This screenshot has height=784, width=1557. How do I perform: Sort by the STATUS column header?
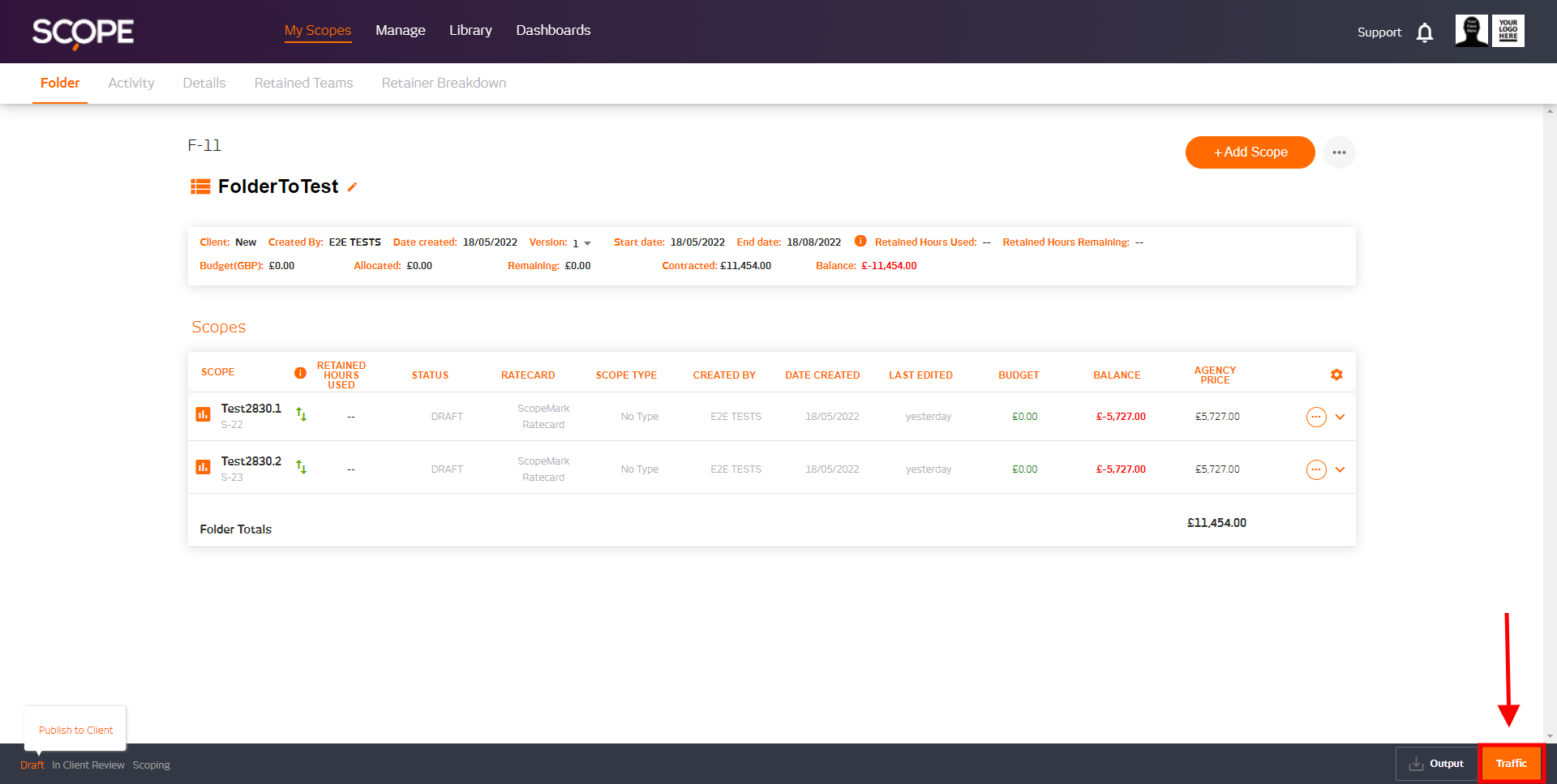431,375
